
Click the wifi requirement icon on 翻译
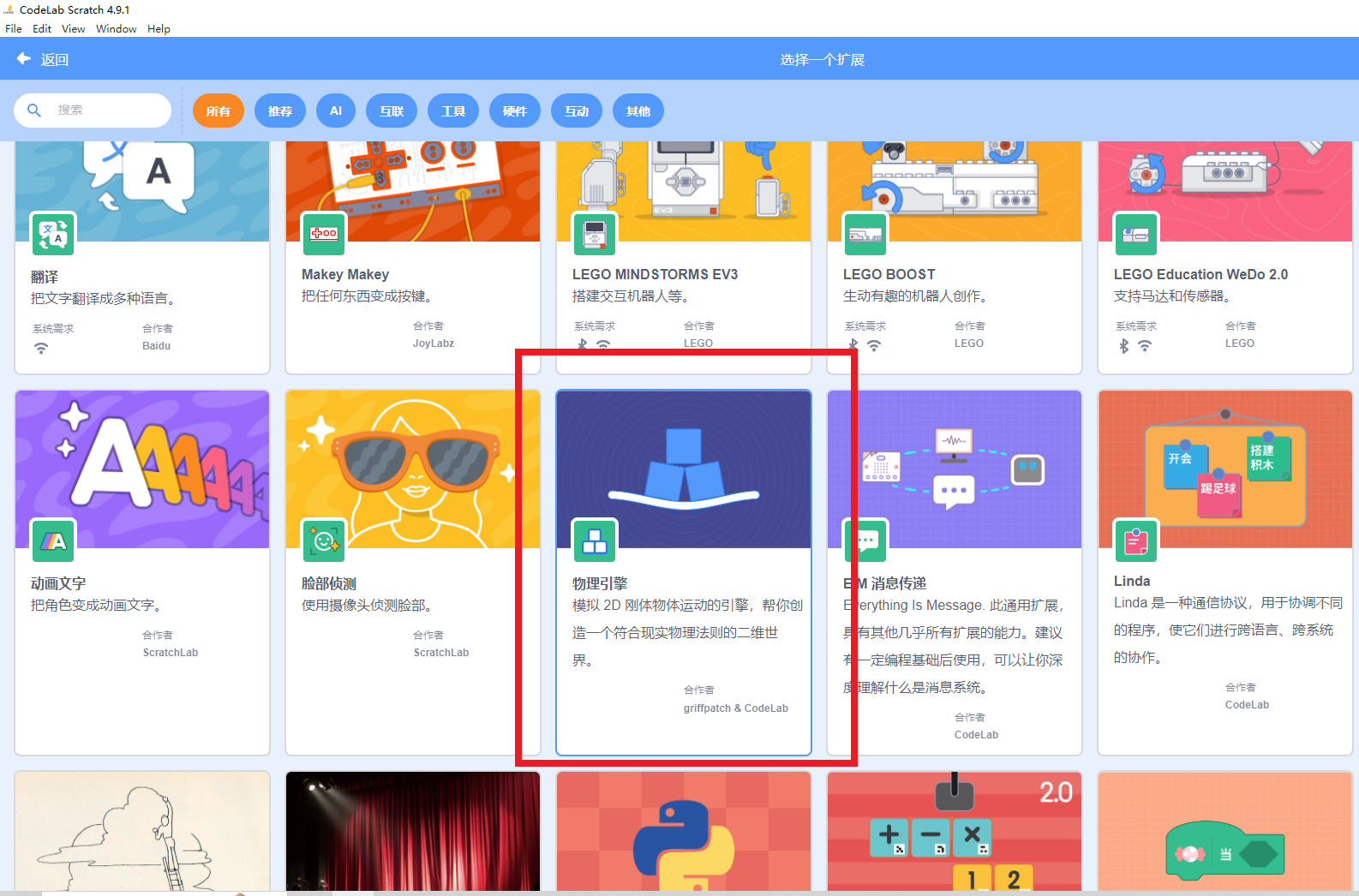[41, 349]
